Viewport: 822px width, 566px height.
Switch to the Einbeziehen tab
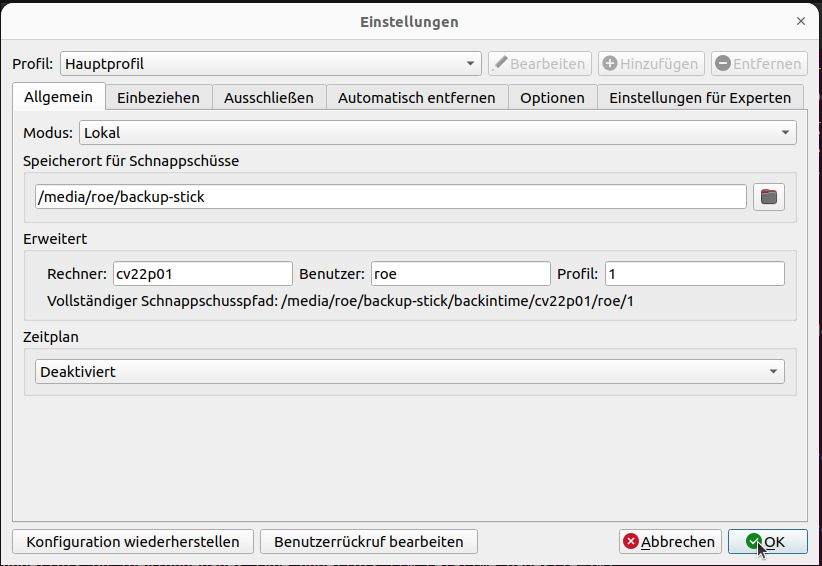point(158,97)
